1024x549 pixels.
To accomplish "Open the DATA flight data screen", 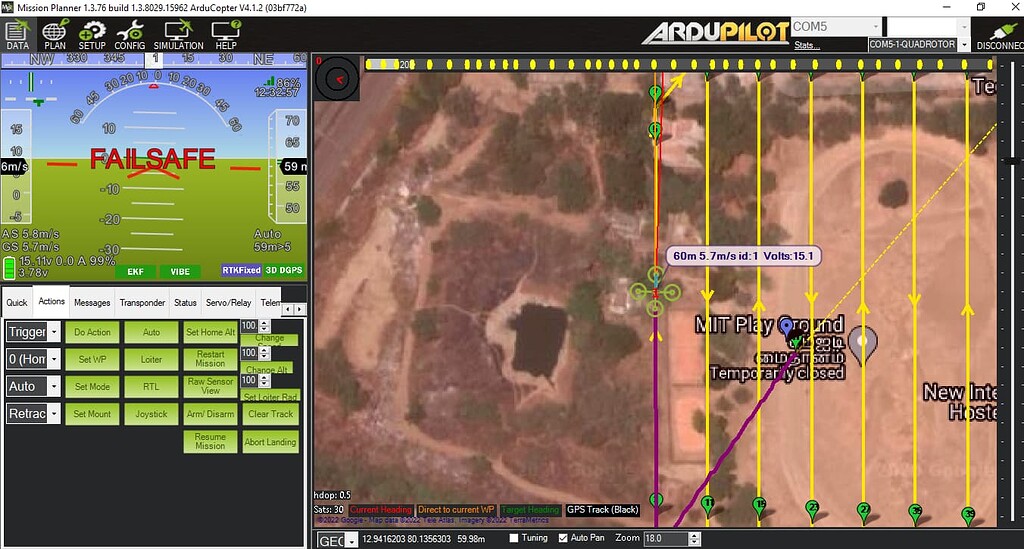I will (17, 35).
